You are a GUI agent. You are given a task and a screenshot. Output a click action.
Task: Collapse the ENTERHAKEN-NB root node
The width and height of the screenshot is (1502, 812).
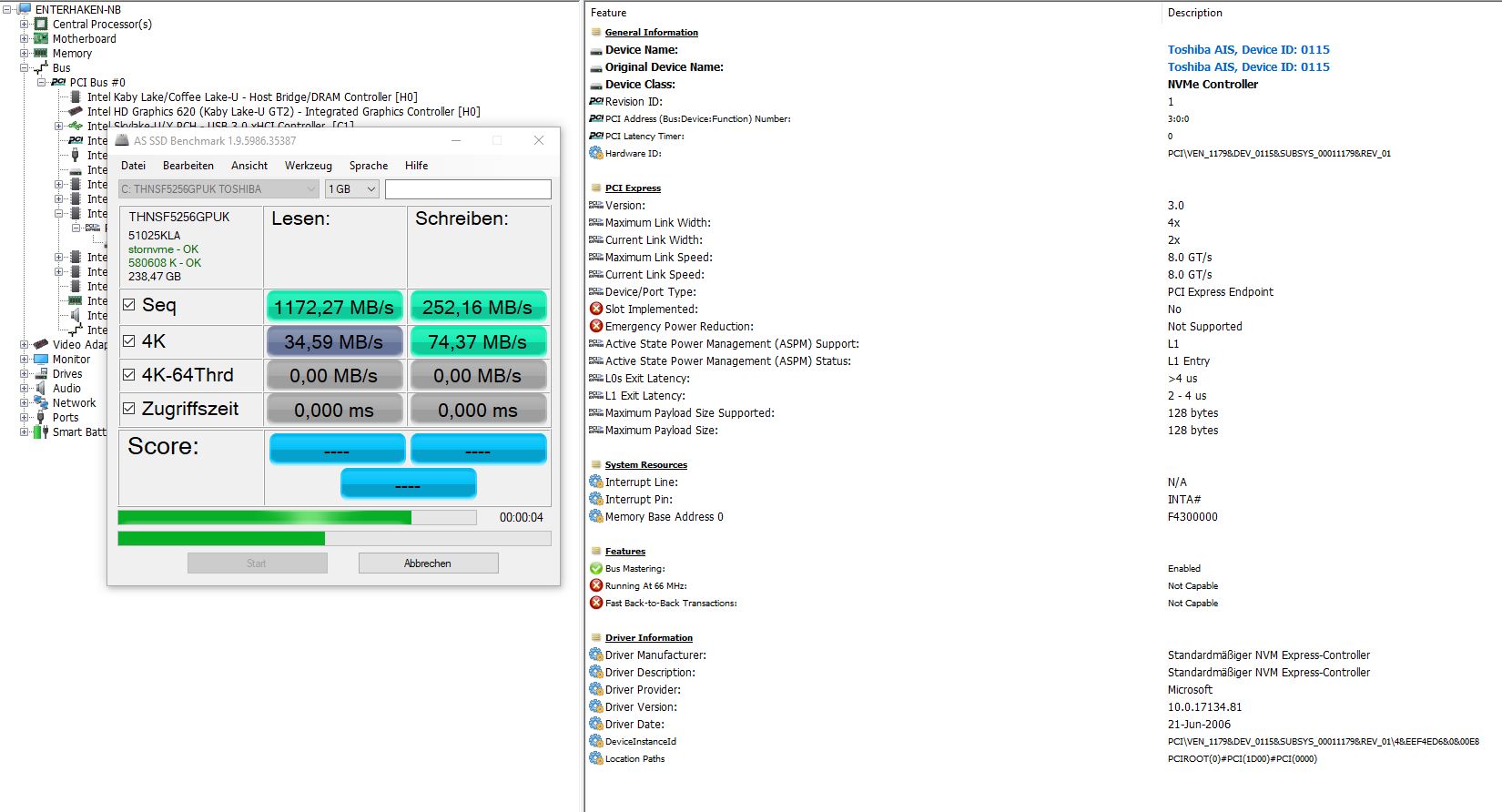click(x=7, y=9)
